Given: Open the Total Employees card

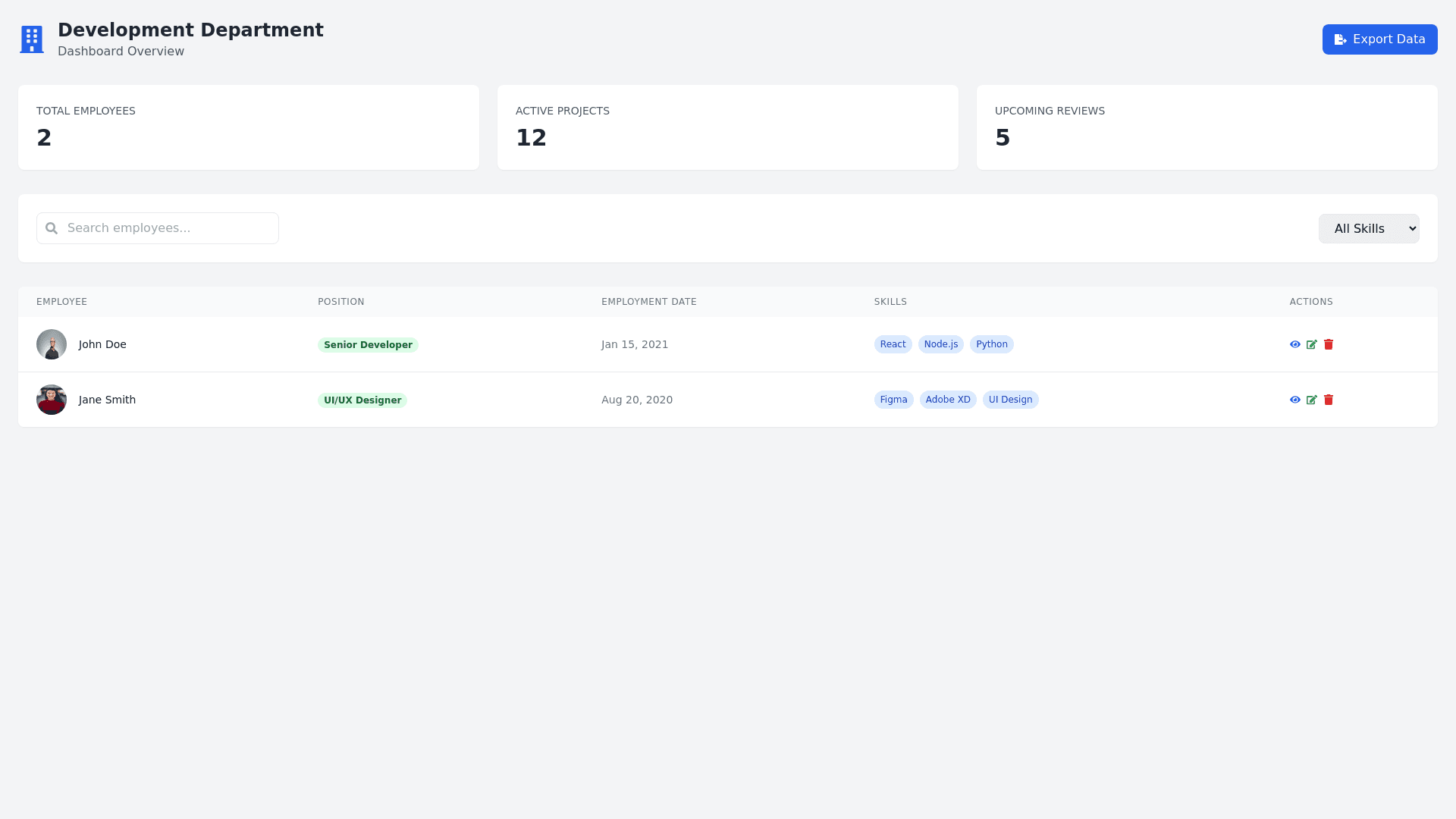Looking at the screenshot, I should click(x=249, y=127).
